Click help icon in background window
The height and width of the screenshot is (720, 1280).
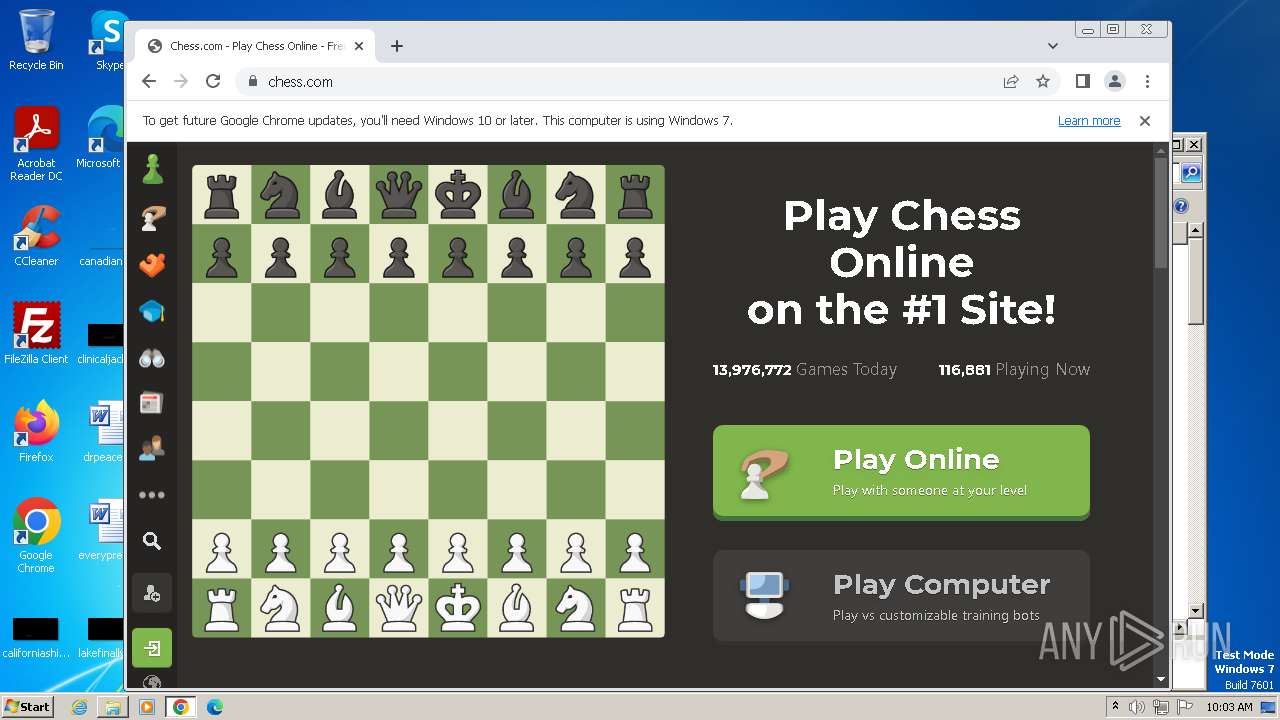(x=1181, y=207)
